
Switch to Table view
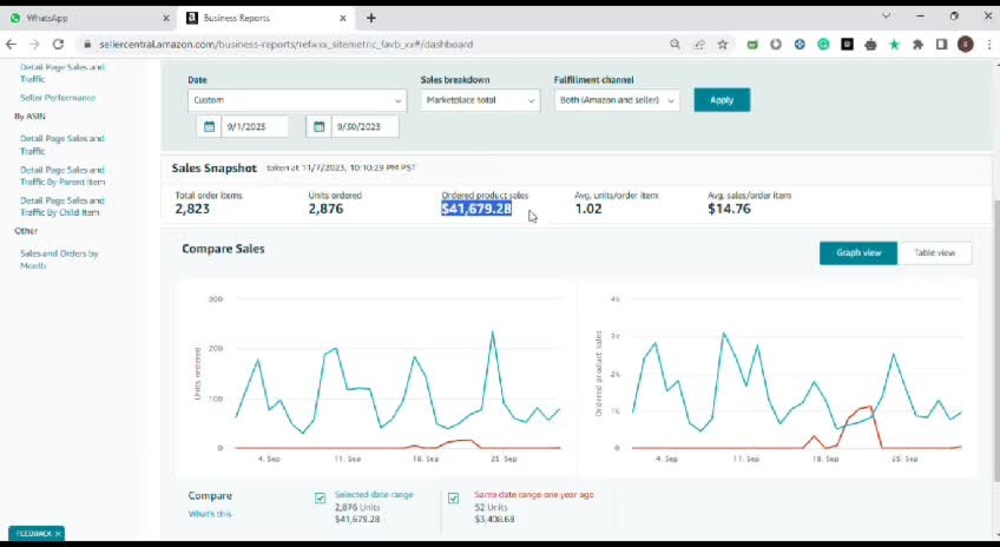click(934, 253)
